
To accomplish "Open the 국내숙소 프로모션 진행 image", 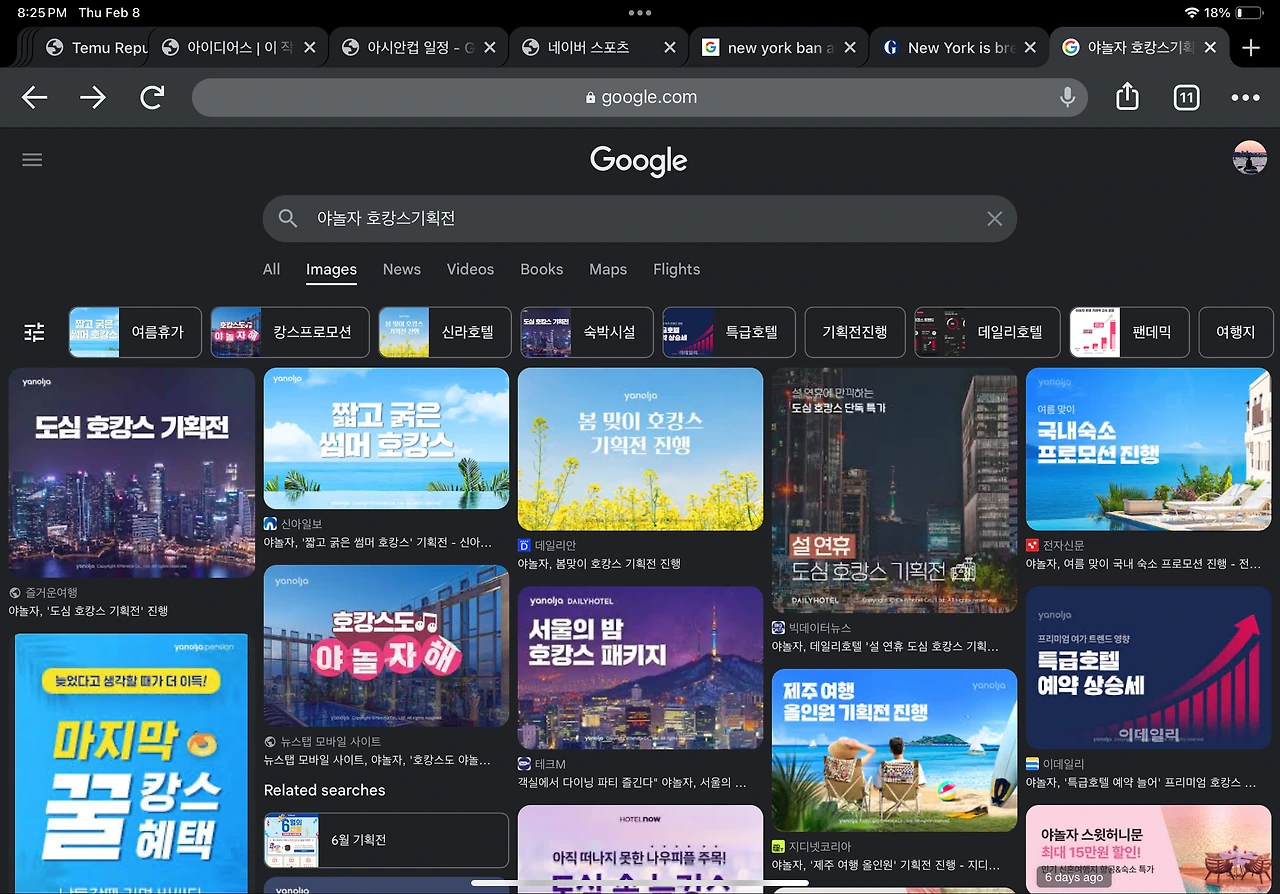I will tap(1148, 449).
